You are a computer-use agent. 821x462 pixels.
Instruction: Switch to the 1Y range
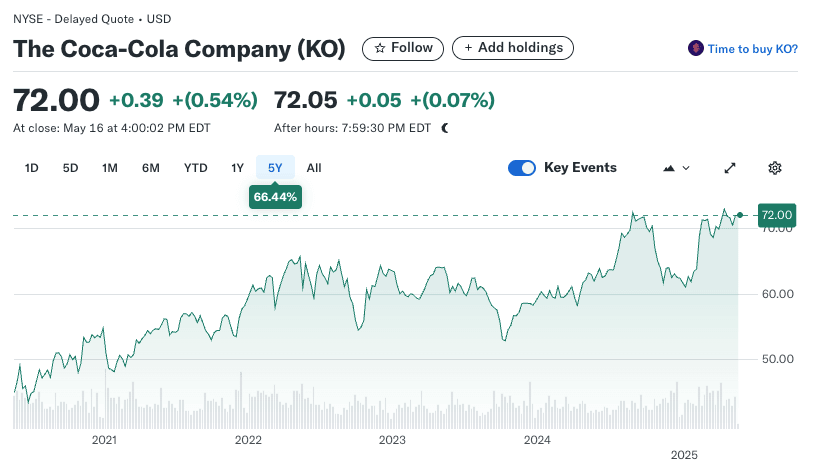pos(237,168)
